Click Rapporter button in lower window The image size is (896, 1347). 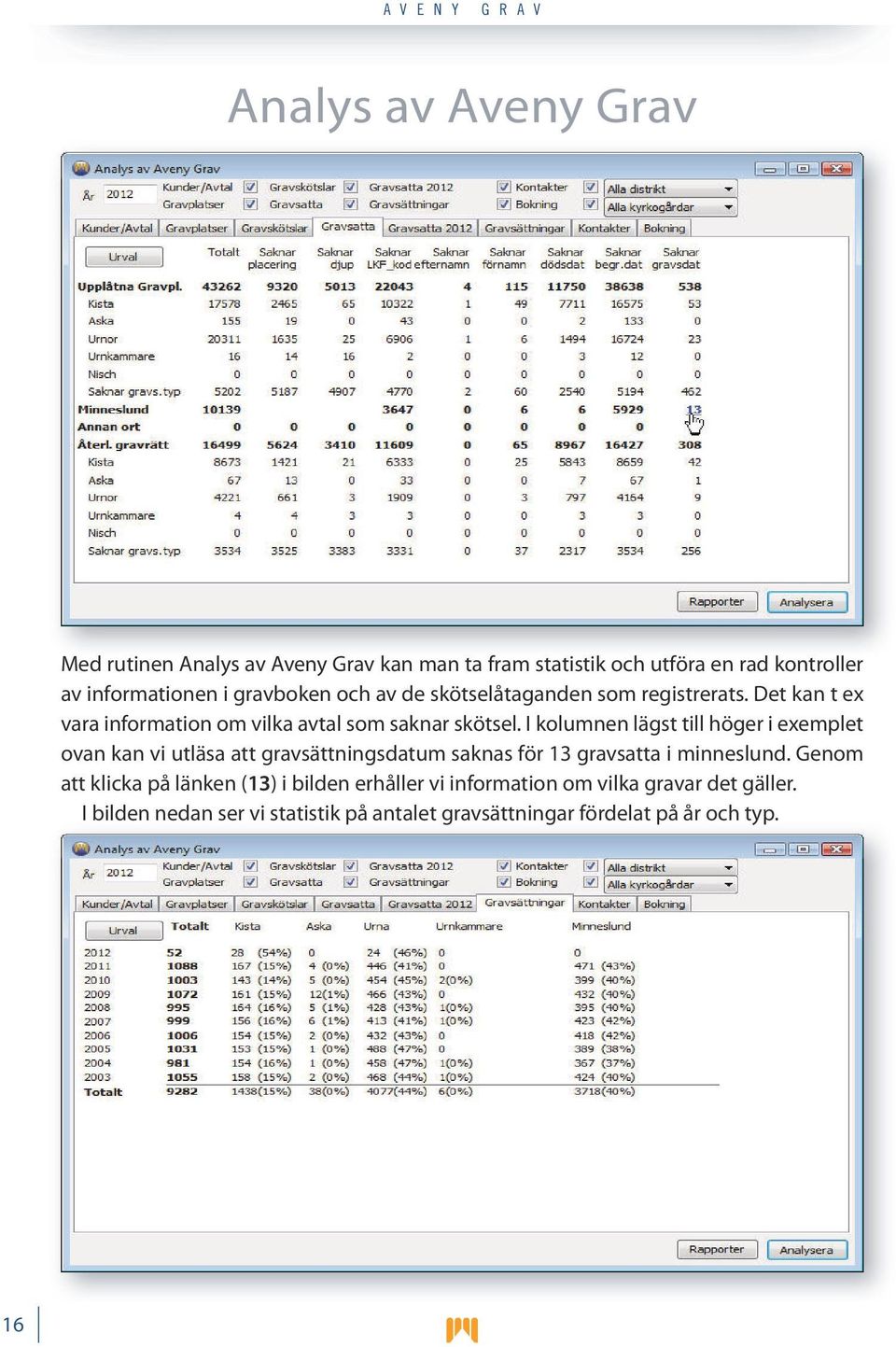(x=716, y=1249)
